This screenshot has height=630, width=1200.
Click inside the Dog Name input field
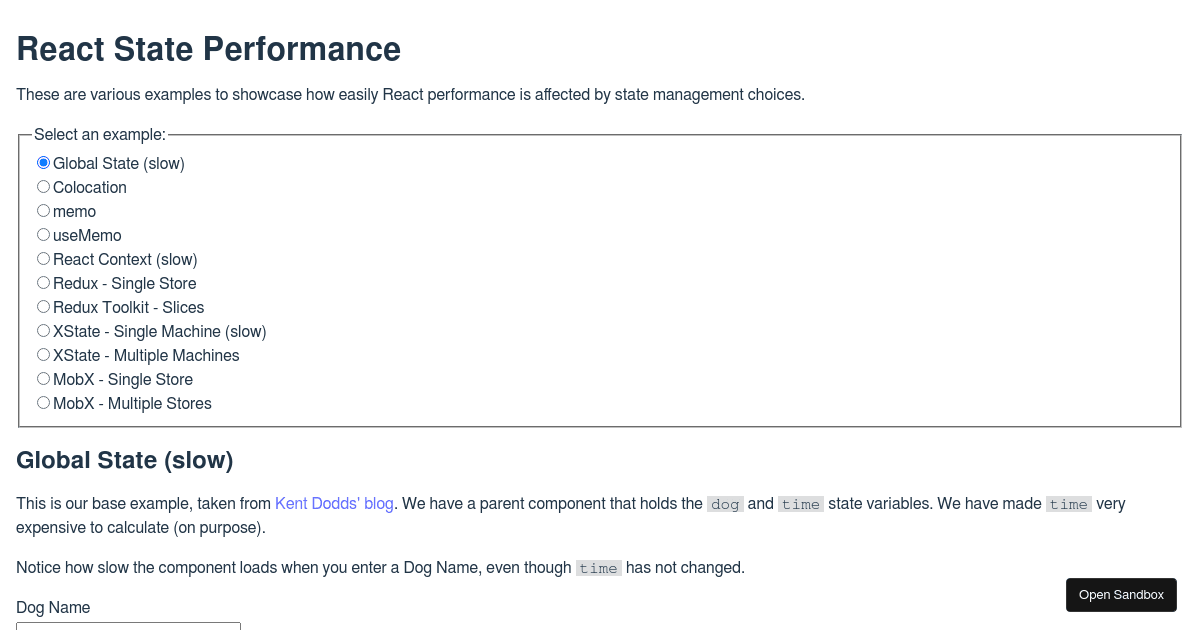tap(128, 627)
